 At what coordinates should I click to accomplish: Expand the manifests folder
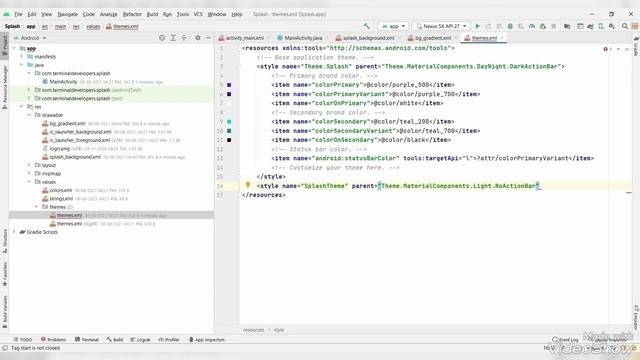coord(22,56)
